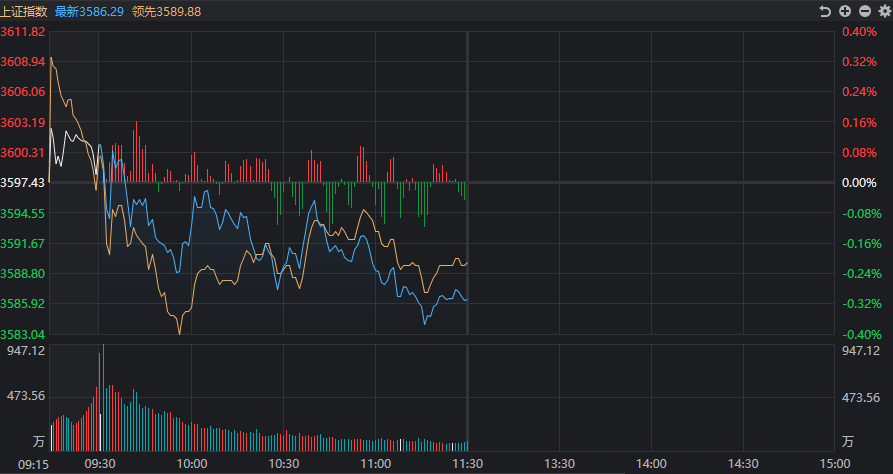Click the orange line's opening peak
Viewport: 893px width, 474px height.
point(51,58)
